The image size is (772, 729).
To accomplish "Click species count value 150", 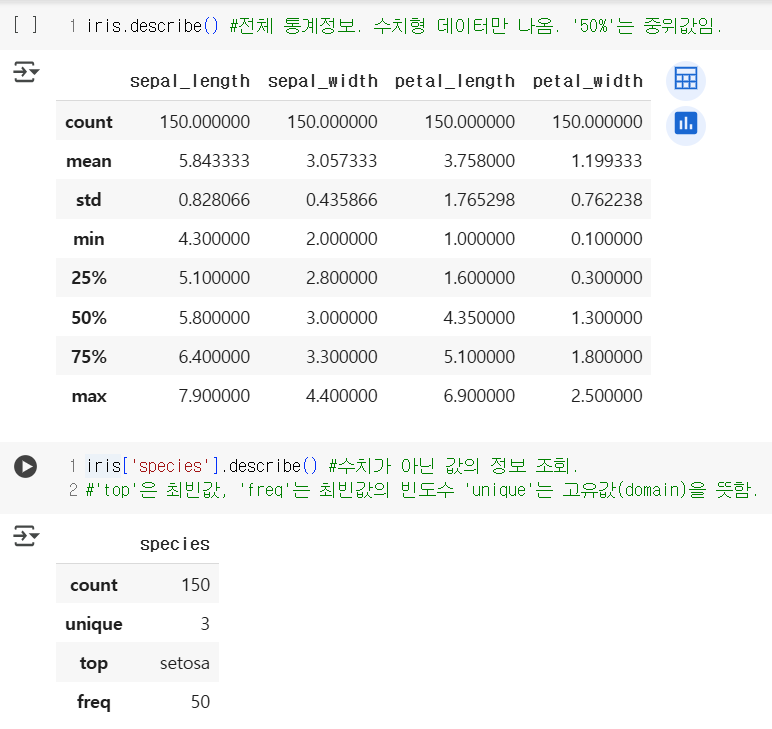I will pyautogui.click(x=195, y=585).
